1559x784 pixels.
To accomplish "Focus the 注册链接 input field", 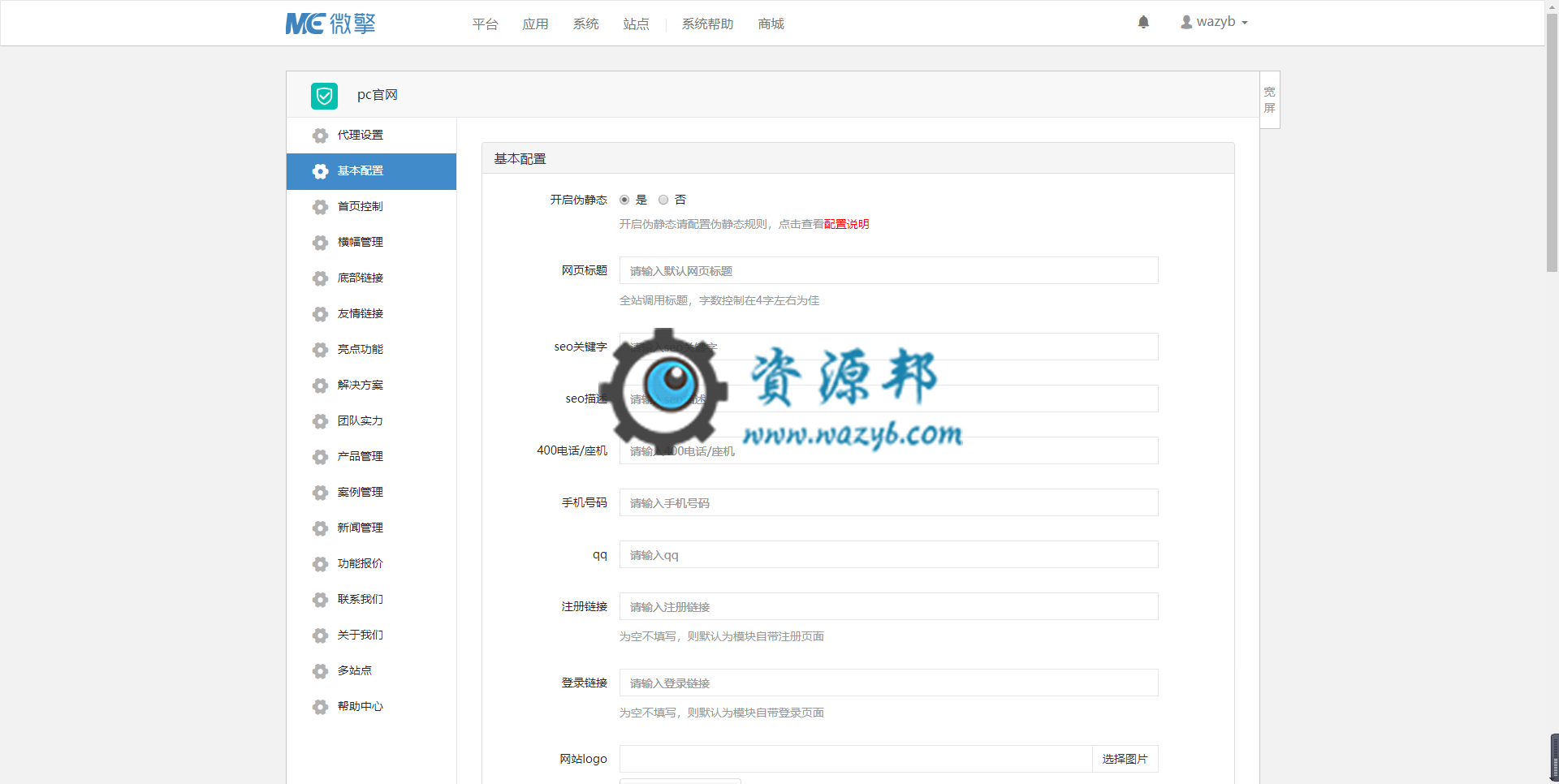I will pos(889,606).
